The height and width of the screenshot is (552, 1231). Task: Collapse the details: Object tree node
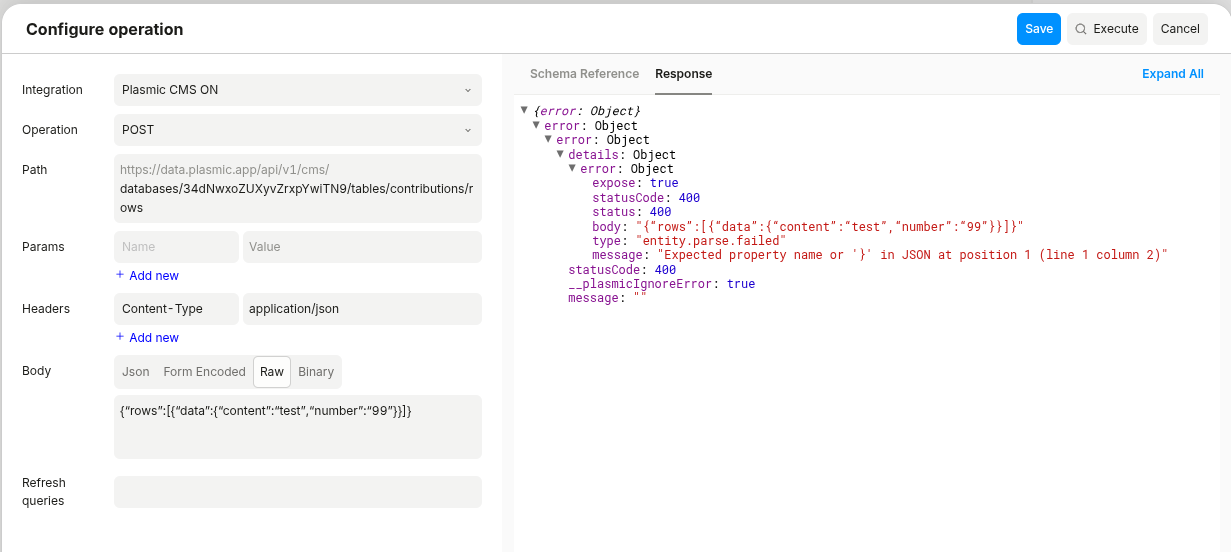561,154
